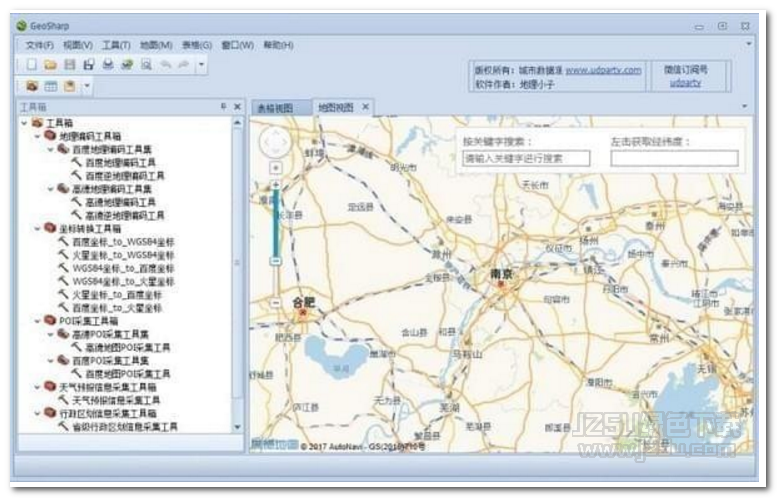Click the Print toolbar icon
Screen dimensions: 777x498
[108, 64]
